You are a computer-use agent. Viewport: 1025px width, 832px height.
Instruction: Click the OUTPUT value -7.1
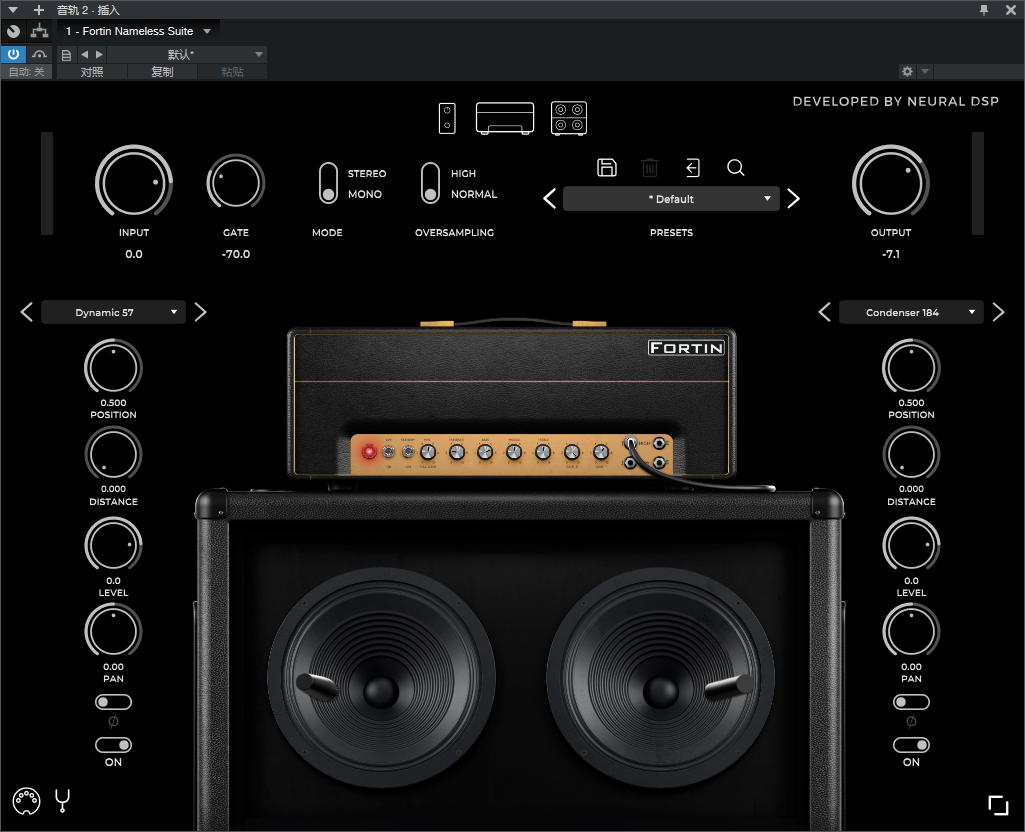891,254
